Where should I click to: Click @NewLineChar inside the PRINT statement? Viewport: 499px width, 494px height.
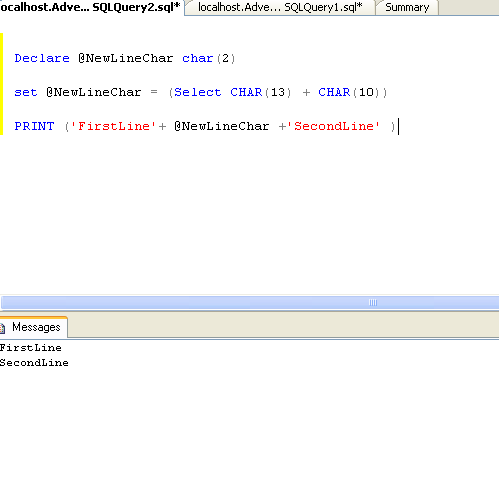coord(222,126)
